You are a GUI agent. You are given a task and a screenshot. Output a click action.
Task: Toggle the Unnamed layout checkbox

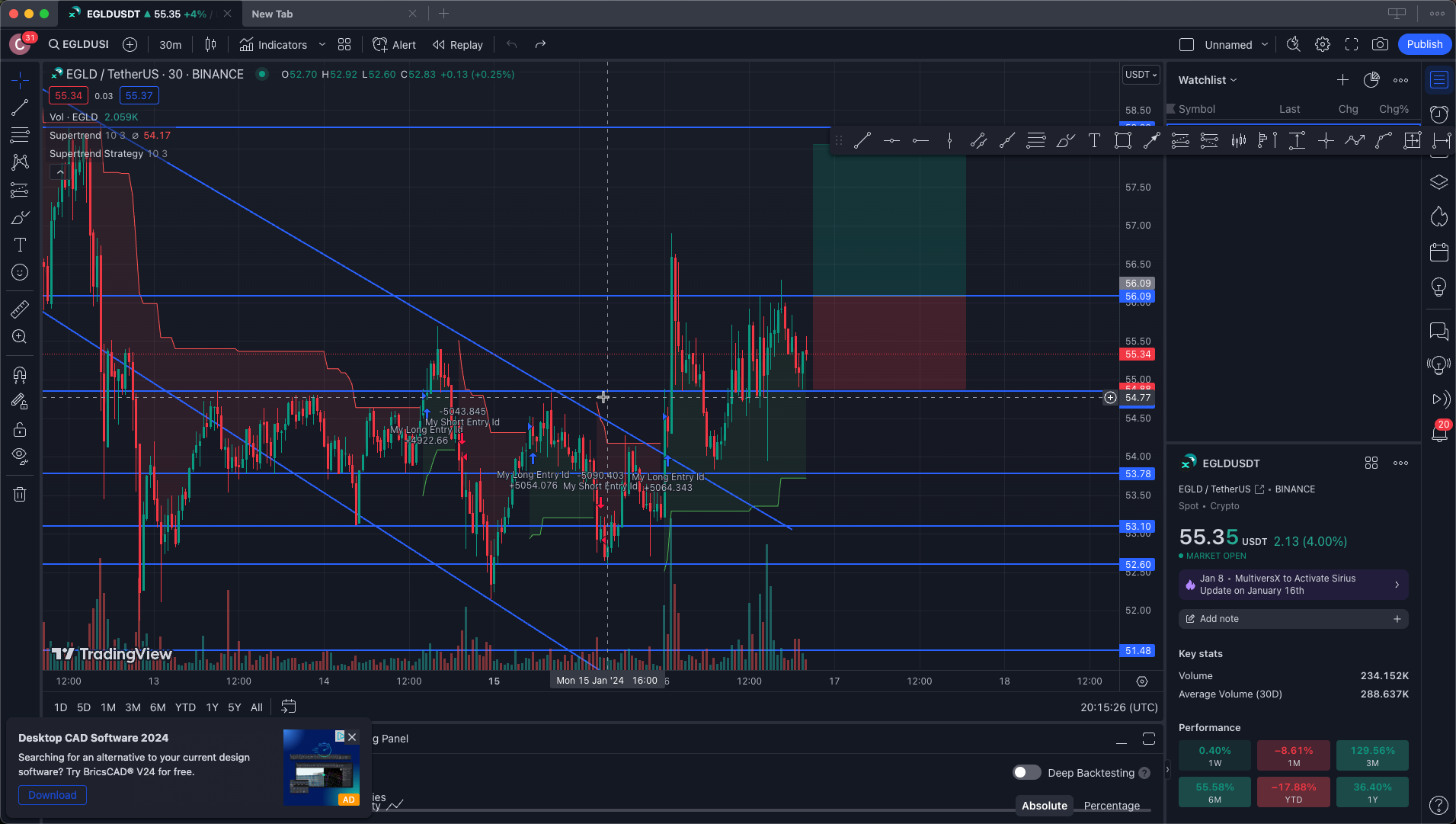coord(1186,44)
